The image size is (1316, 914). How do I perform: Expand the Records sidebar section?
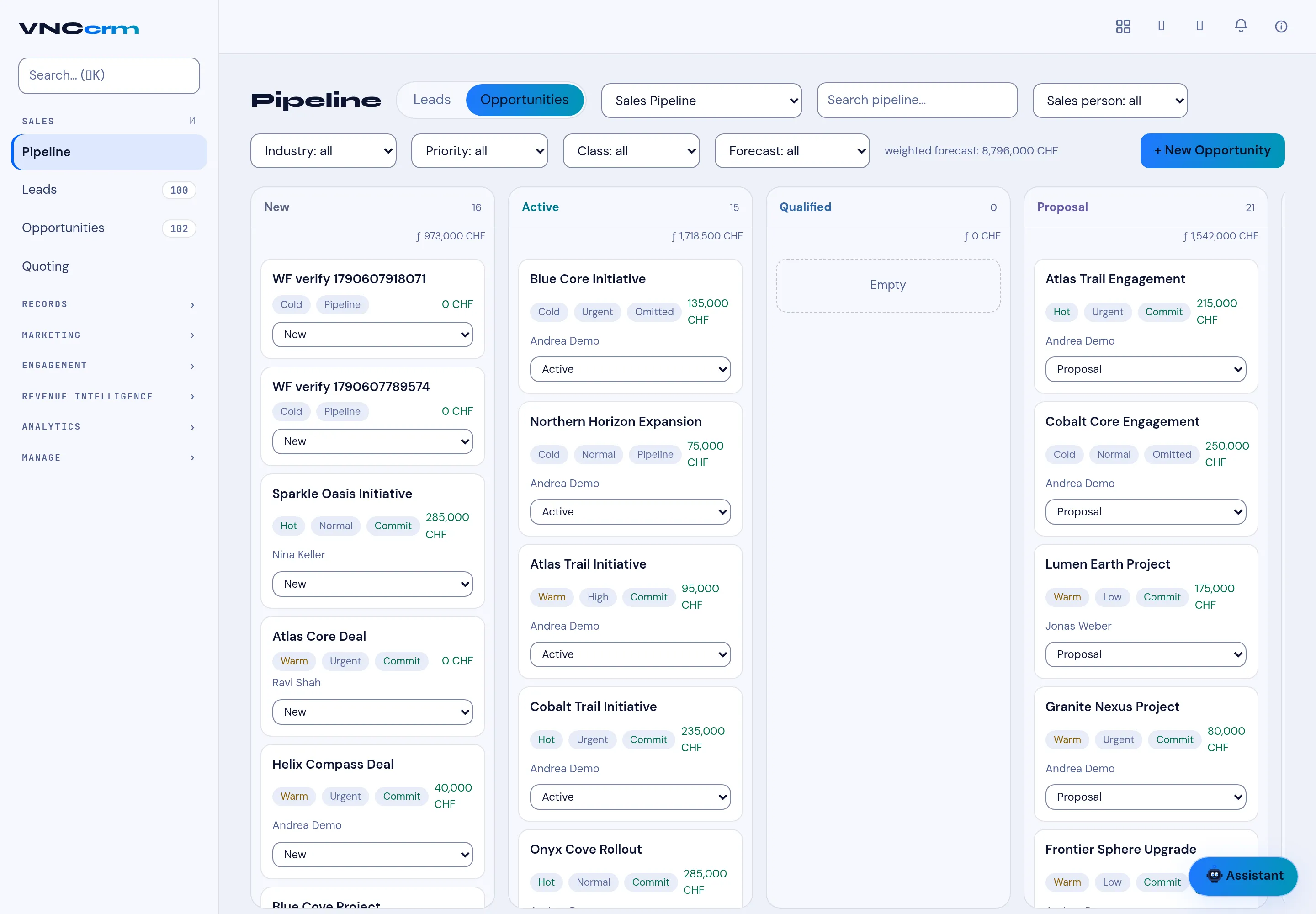point(109,304)
